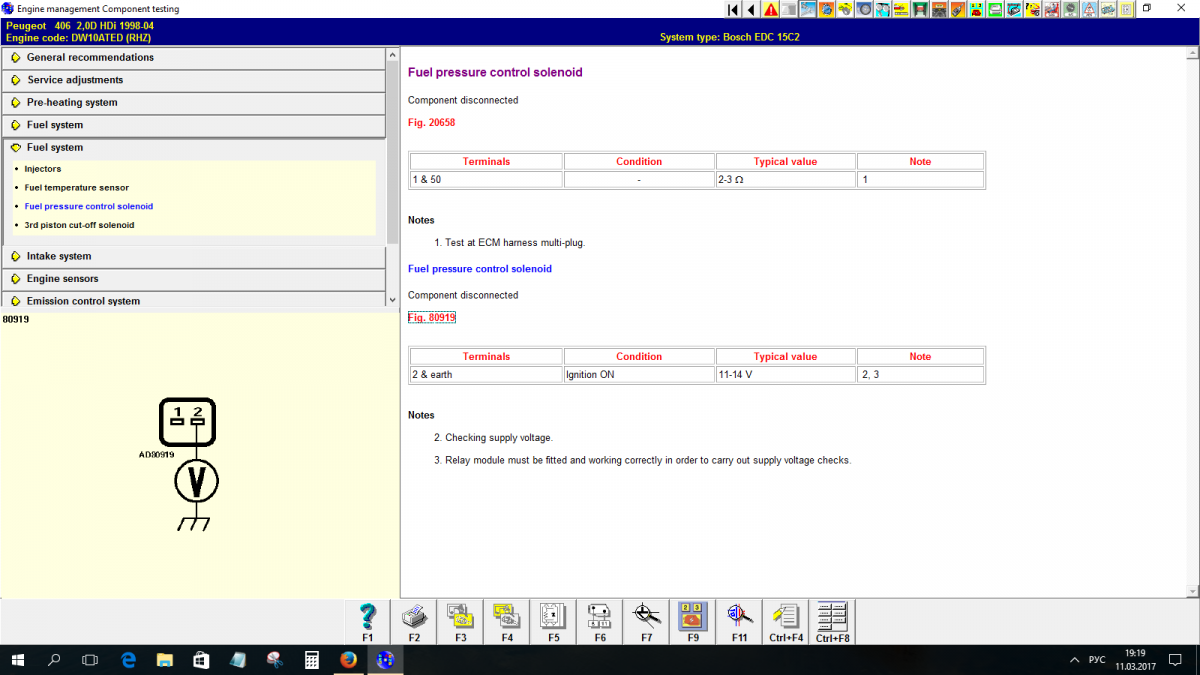Print the page with the F2 printer icon

[414, 621]
